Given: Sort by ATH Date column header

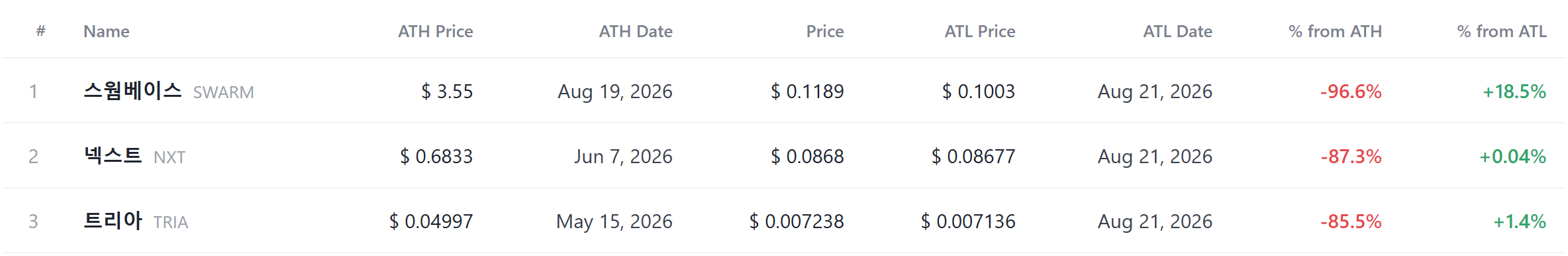Looking at the screenshot, I should (x=636, y=31).
